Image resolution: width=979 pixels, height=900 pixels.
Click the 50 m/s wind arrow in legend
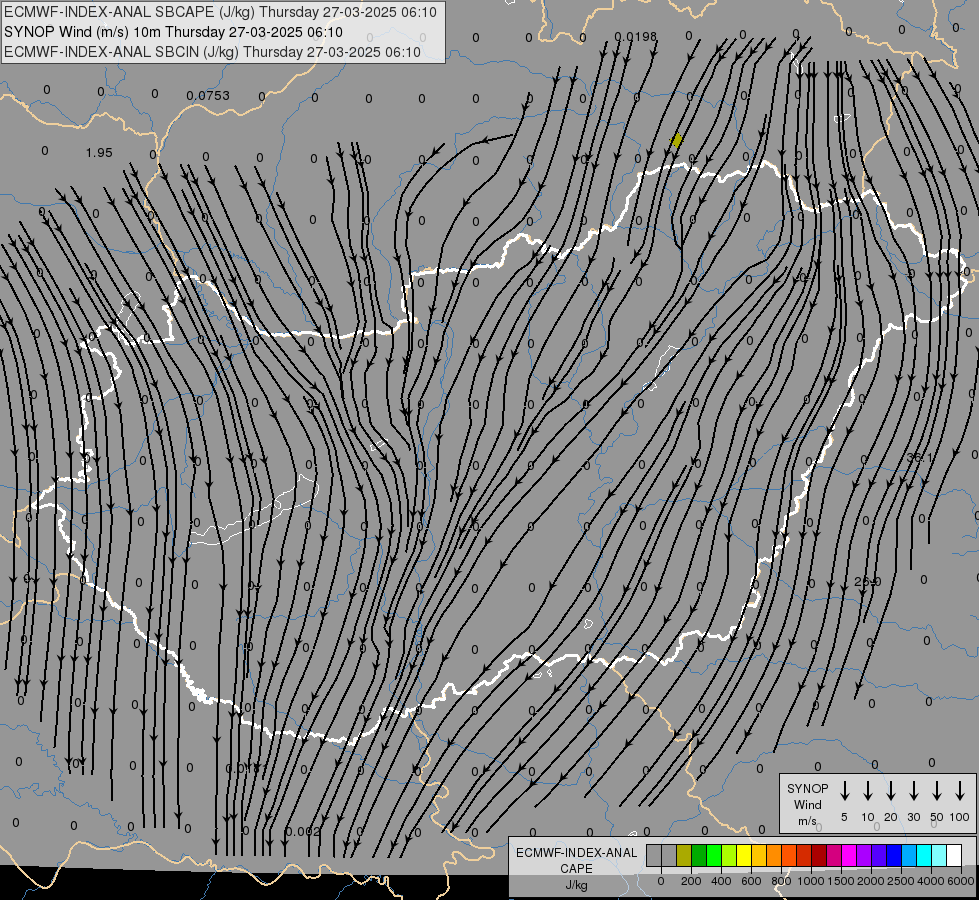937,790
